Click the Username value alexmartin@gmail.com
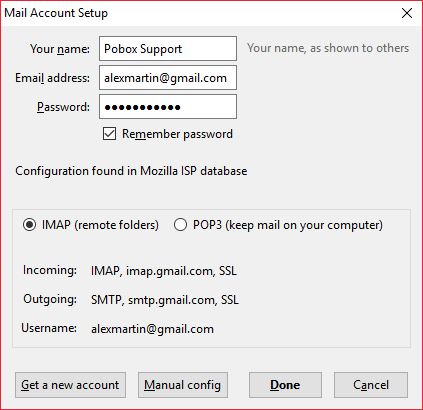423x410 pixels. pyautogui.click(x=152, y=329)
